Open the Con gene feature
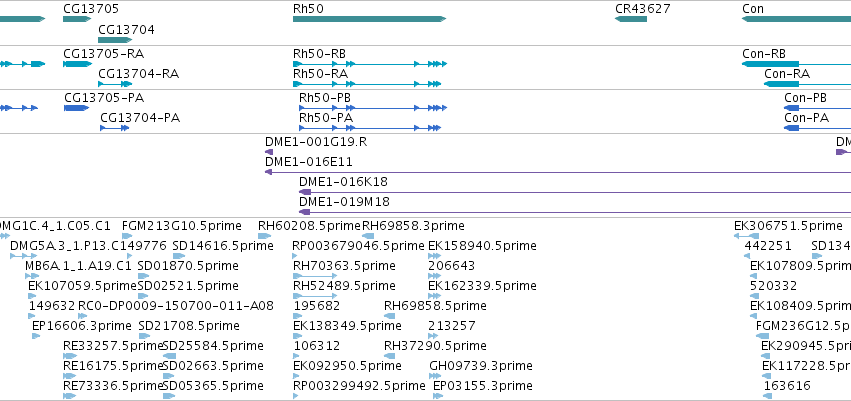Viewport: 851px width, 401px height. [796, 19]
